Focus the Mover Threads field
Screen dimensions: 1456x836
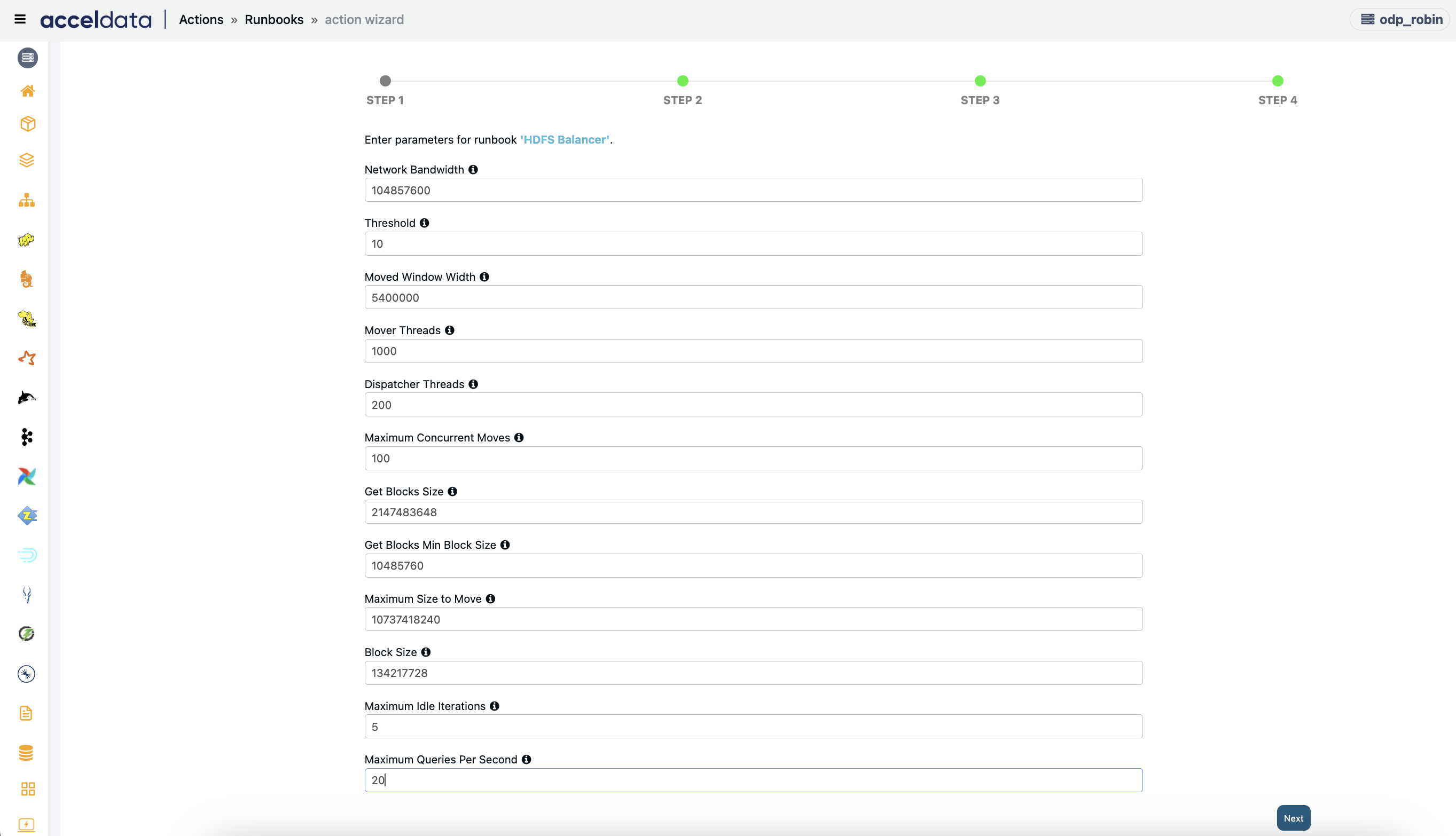(x=754, y=351)
